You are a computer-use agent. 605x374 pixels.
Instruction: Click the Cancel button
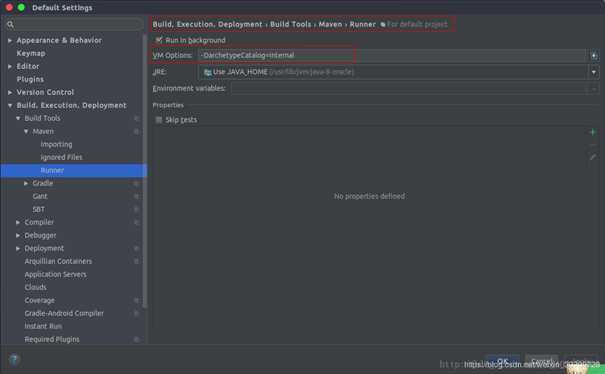pyautogui.click(x=542, y=361)
